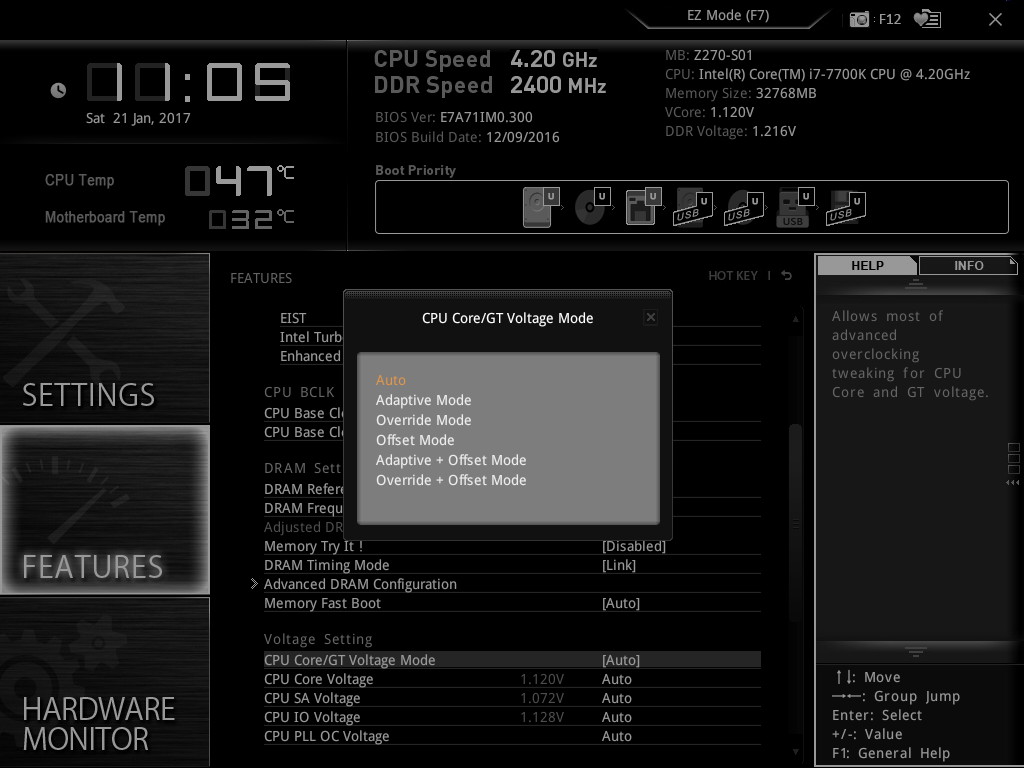Edit CPU PLL OC Voltage Auto field

point(616,736)
